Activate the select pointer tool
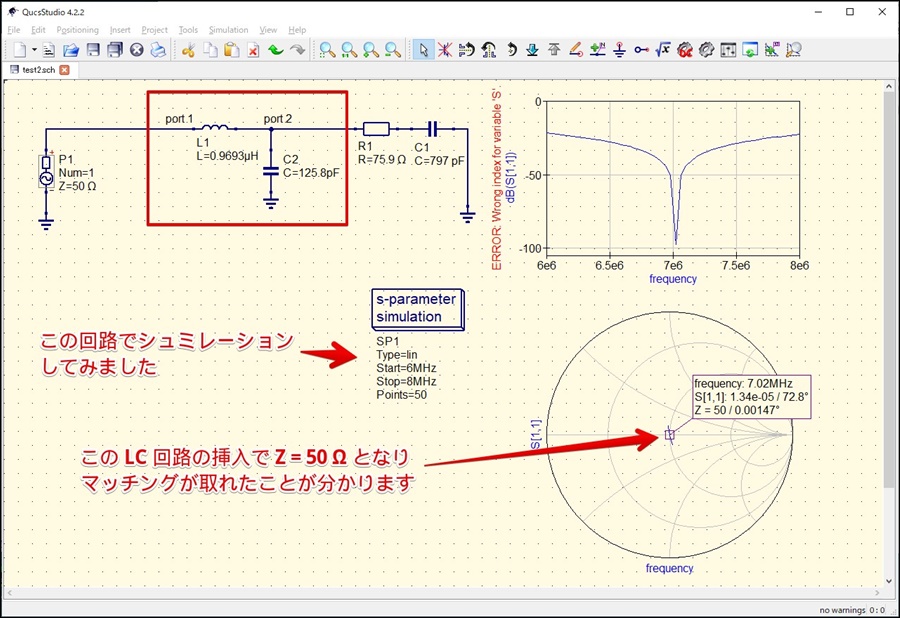The height and width of the screenshot is (618, 900). (x=424, y=50)
